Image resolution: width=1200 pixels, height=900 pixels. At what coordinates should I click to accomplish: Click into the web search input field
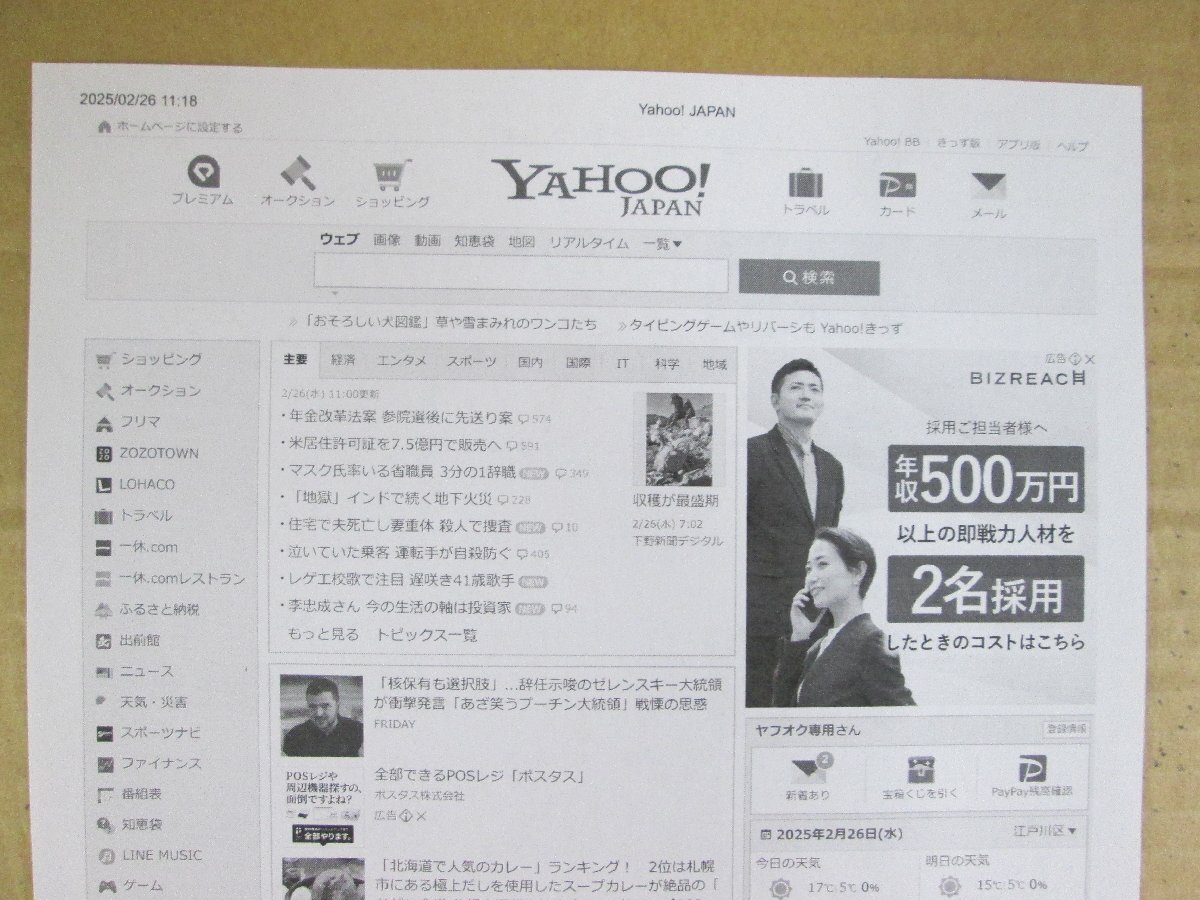point(521,275)
